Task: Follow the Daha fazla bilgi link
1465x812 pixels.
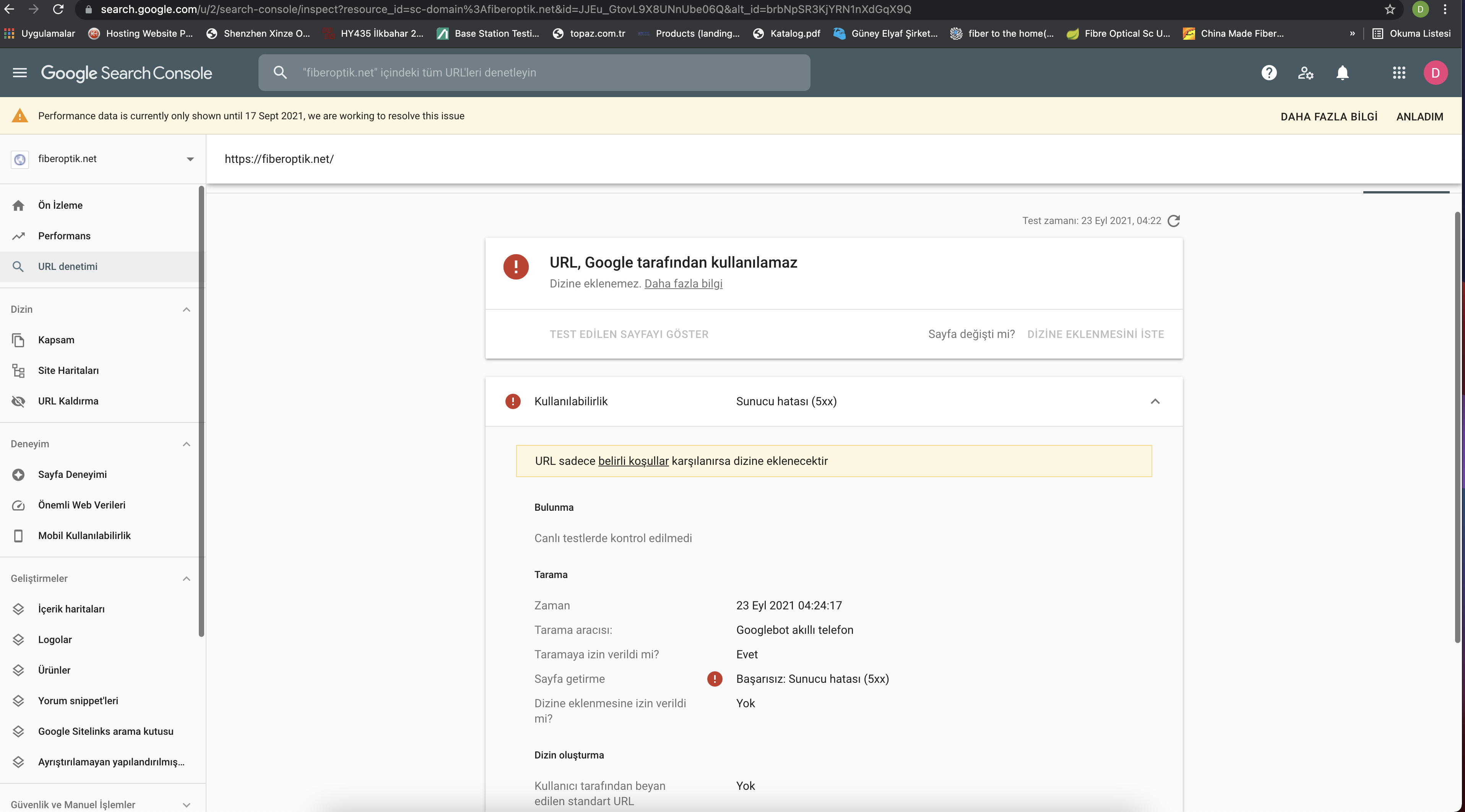Action: tap(684, 284)
